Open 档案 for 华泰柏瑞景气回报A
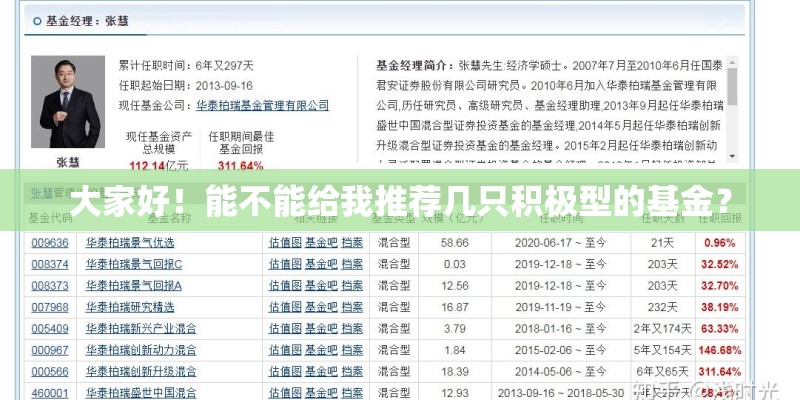800x400 pixels. [352, 286]
